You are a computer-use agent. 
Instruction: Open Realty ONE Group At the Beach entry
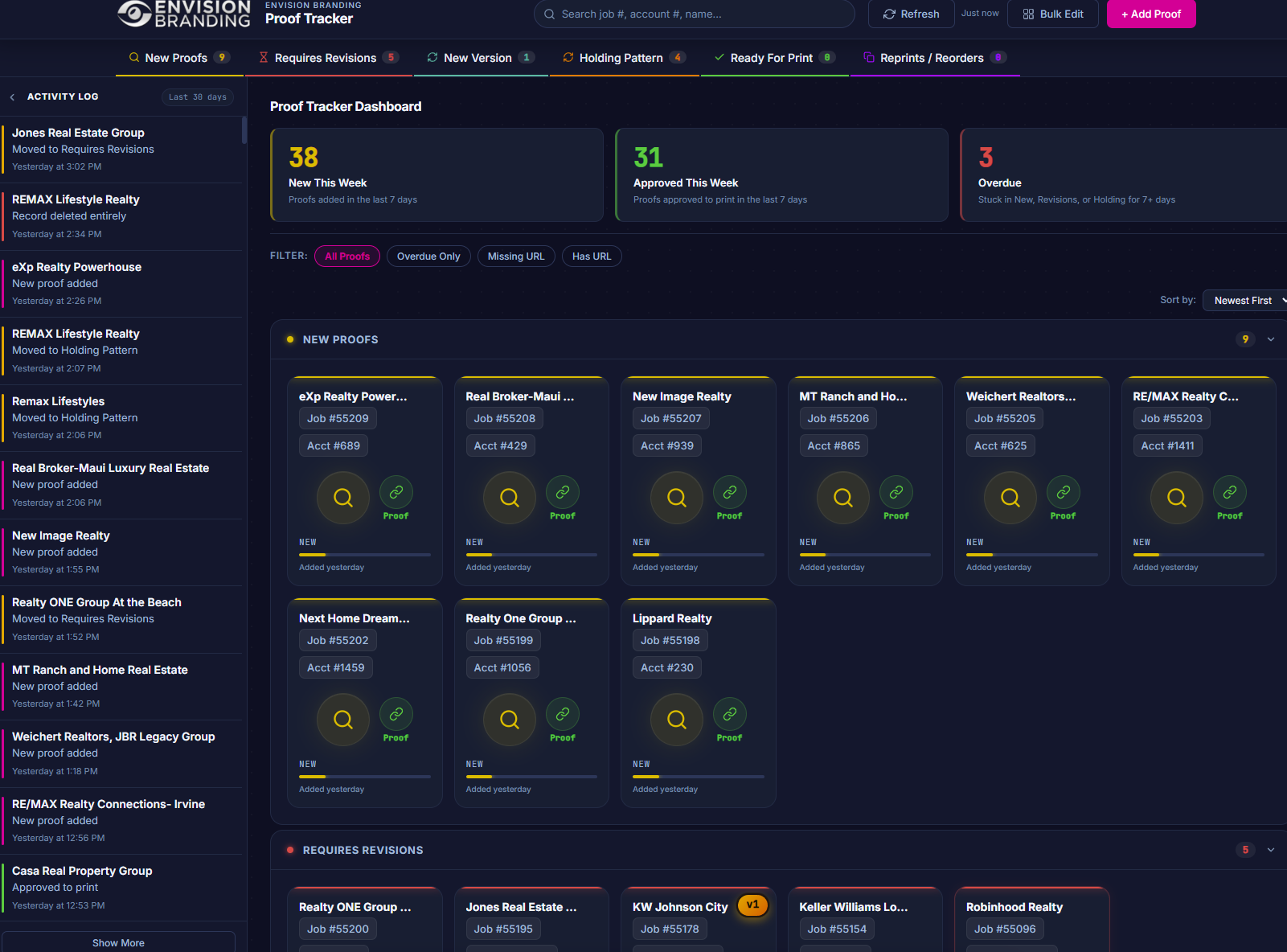click(x=122, y=619)
